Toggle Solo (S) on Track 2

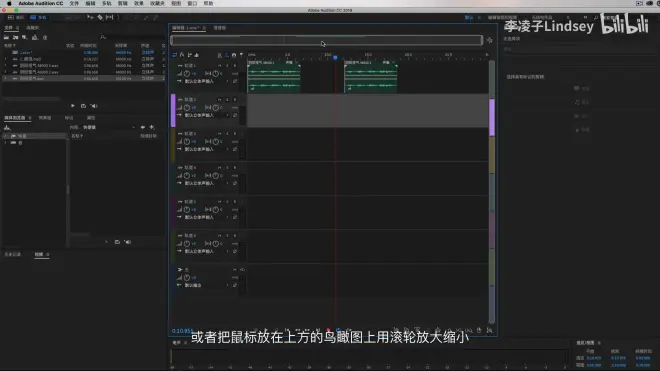click(x=227, y=100)
